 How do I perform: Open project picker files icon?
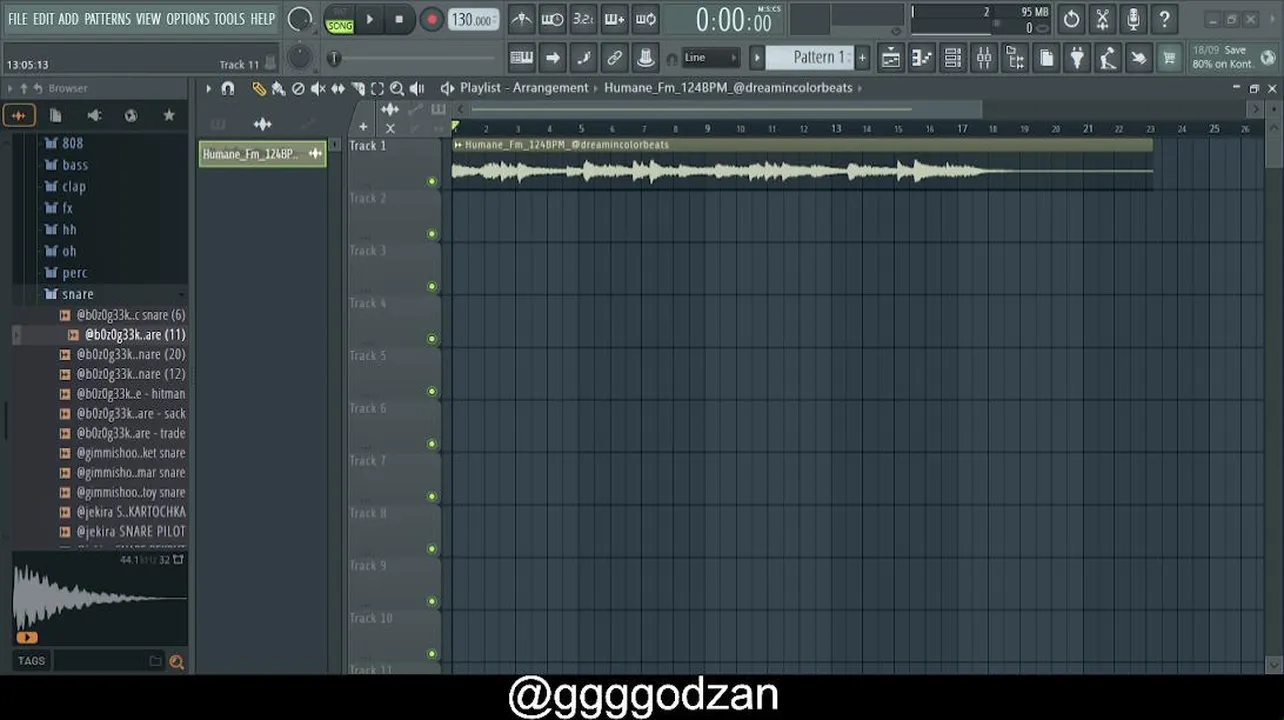pos(1046,58)
